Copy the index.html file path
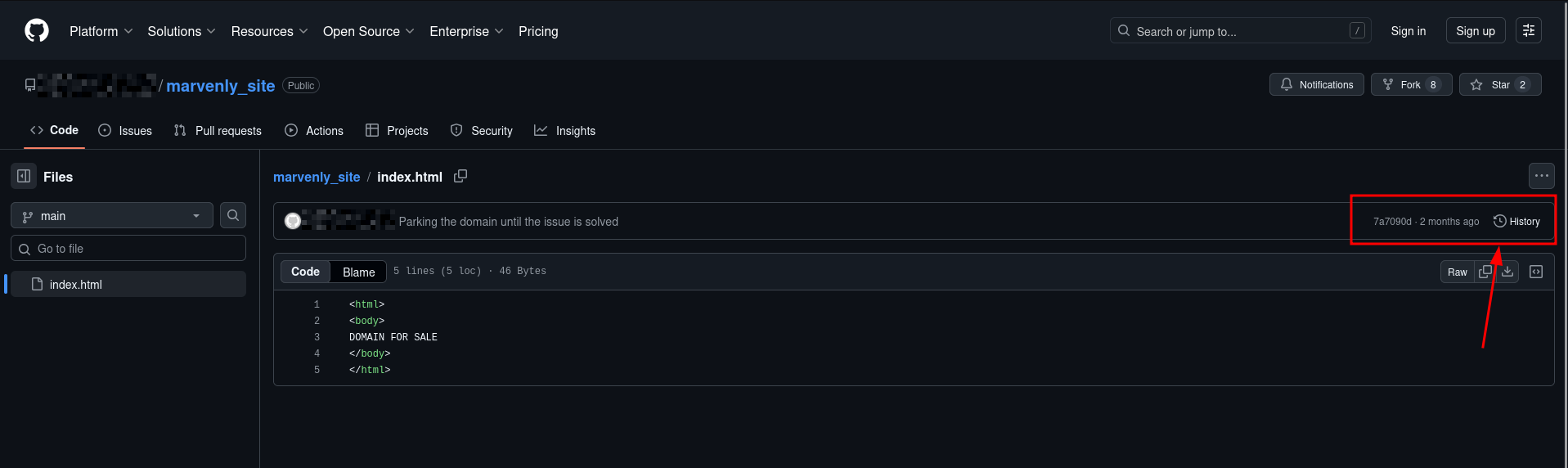This screenshot has height=468, width=1568. click(461, 176)
